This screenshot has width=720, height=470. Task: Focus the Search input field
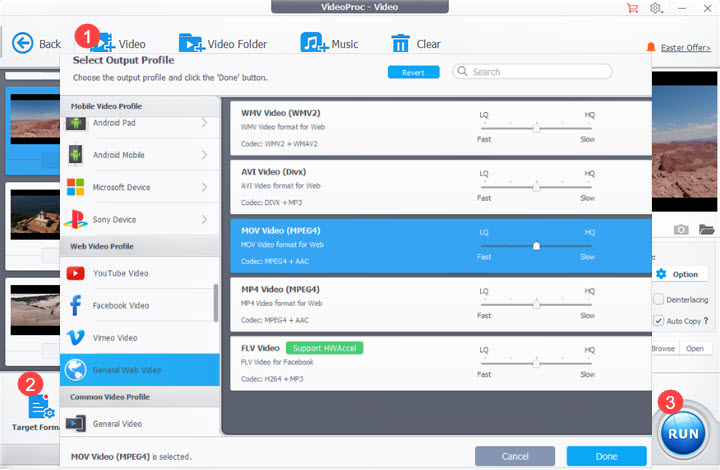pos(532,72)
